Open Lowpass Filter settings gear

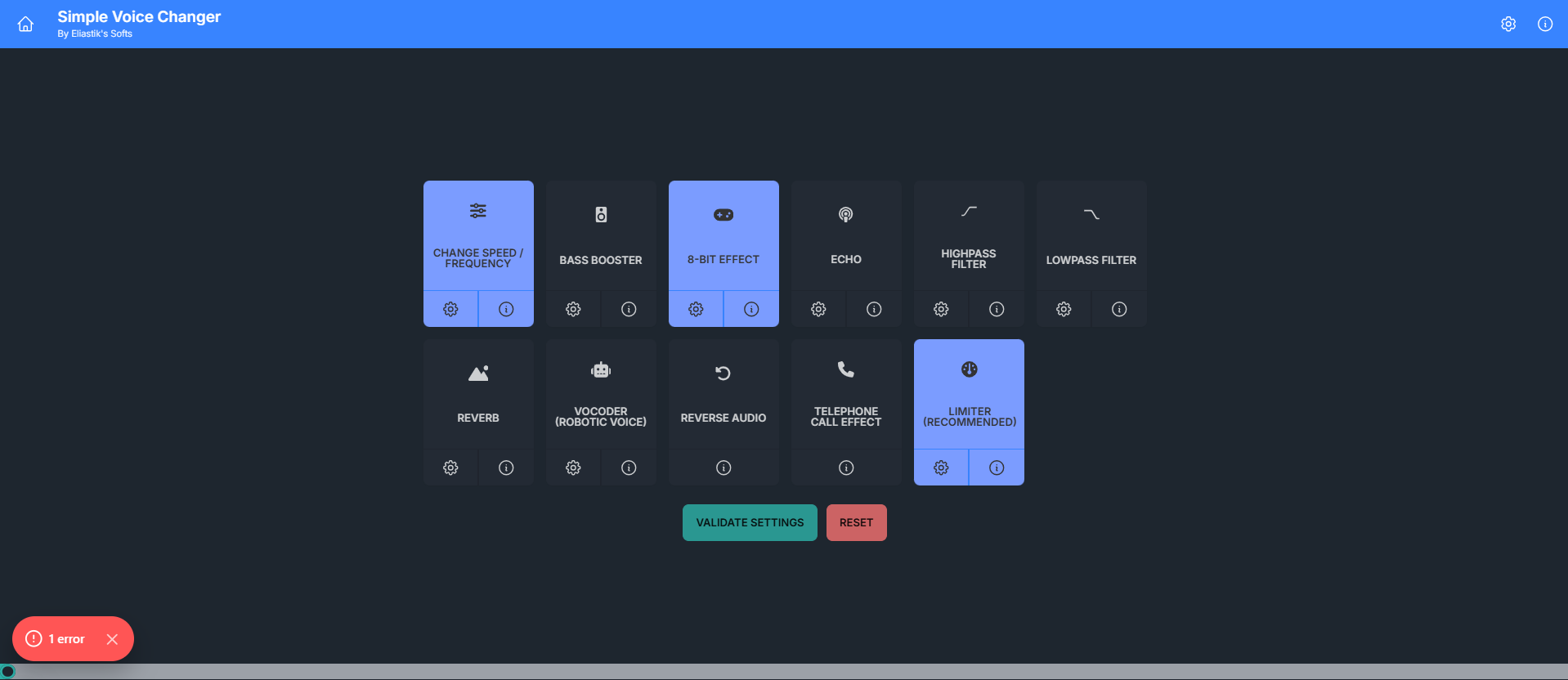(1064, 309)
